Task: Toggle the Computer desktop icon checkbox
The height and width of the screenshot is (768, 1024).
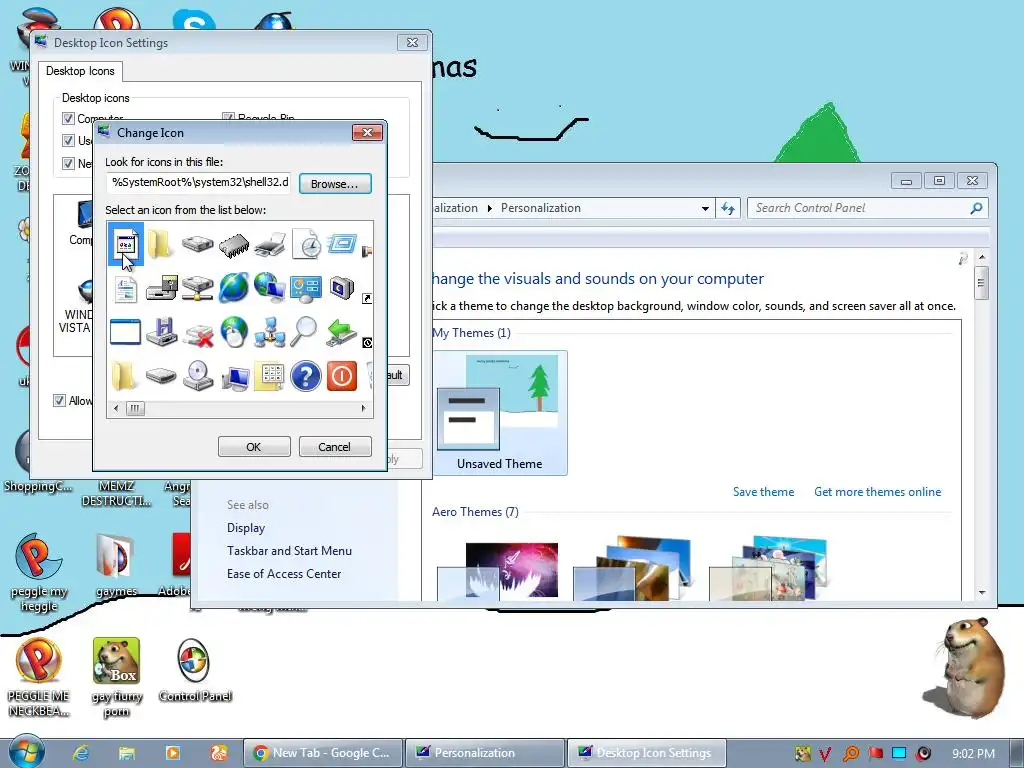Action: click(x=69, y=118)
